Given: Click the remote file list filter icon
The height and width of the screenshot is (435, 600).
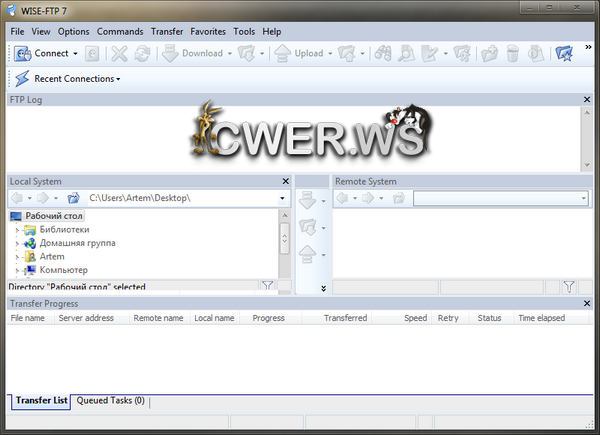Looking at the screenshot, I should coord(569,287).
